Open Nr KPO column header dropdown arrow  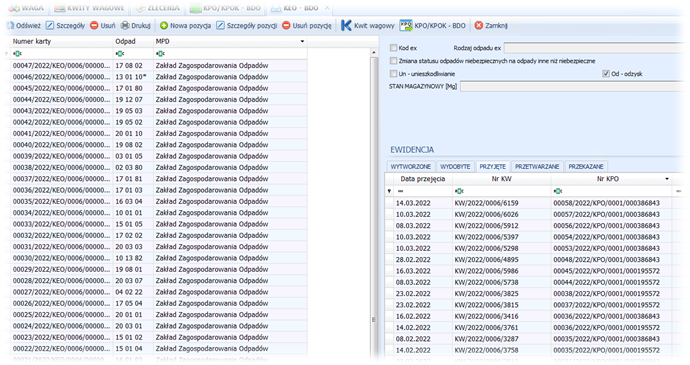coord(667,179)
